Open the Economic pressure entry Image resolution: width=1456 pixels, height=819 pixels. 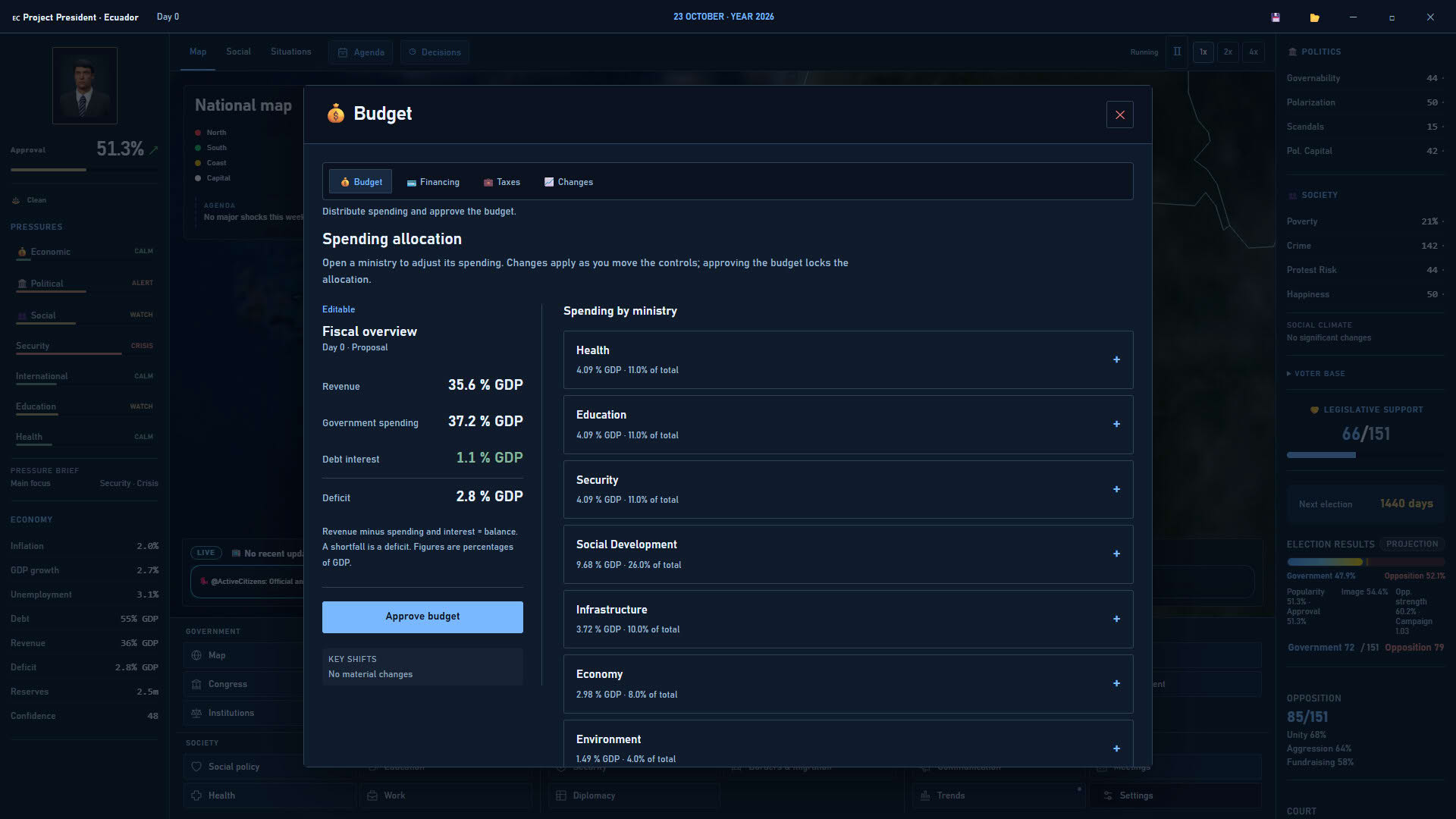pos(84,252)
